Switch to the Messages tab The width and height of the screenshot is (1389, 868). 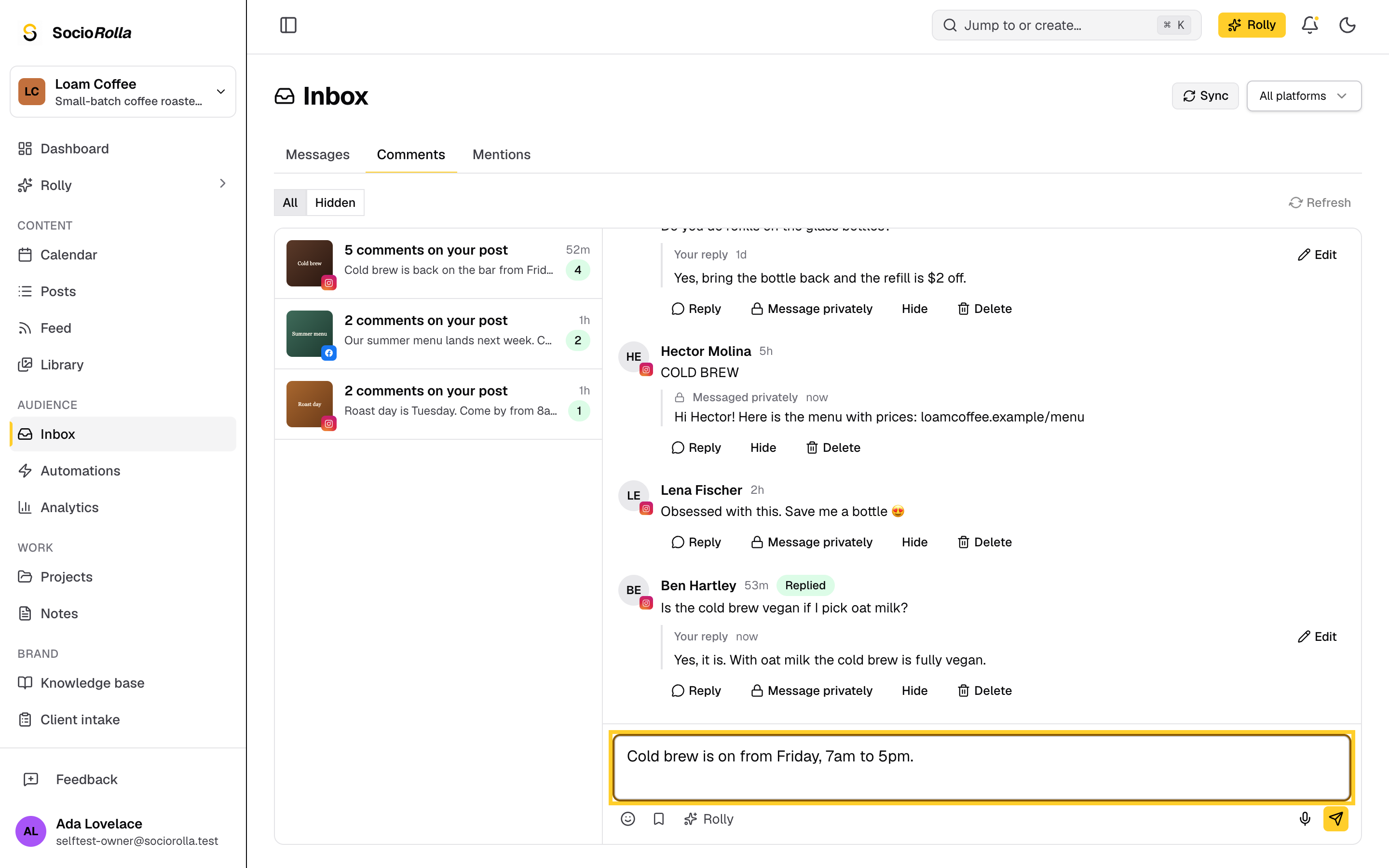coord(317,154)
